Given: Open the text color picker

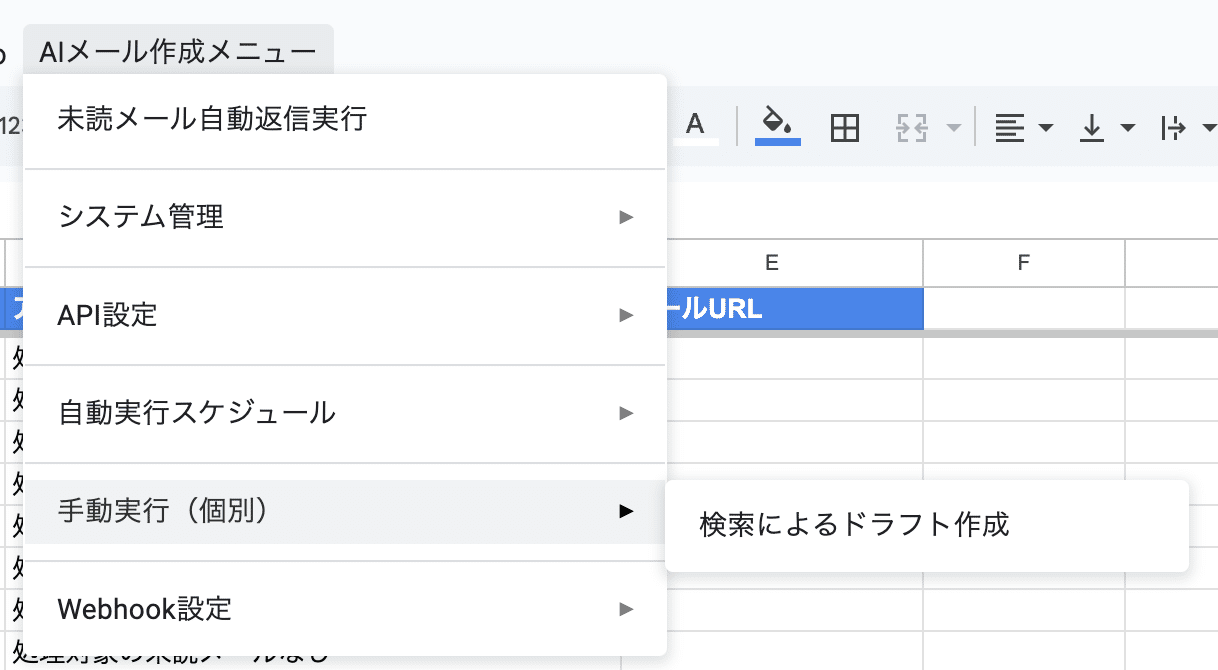Looking at the screenshot, I should click(695, 127).
